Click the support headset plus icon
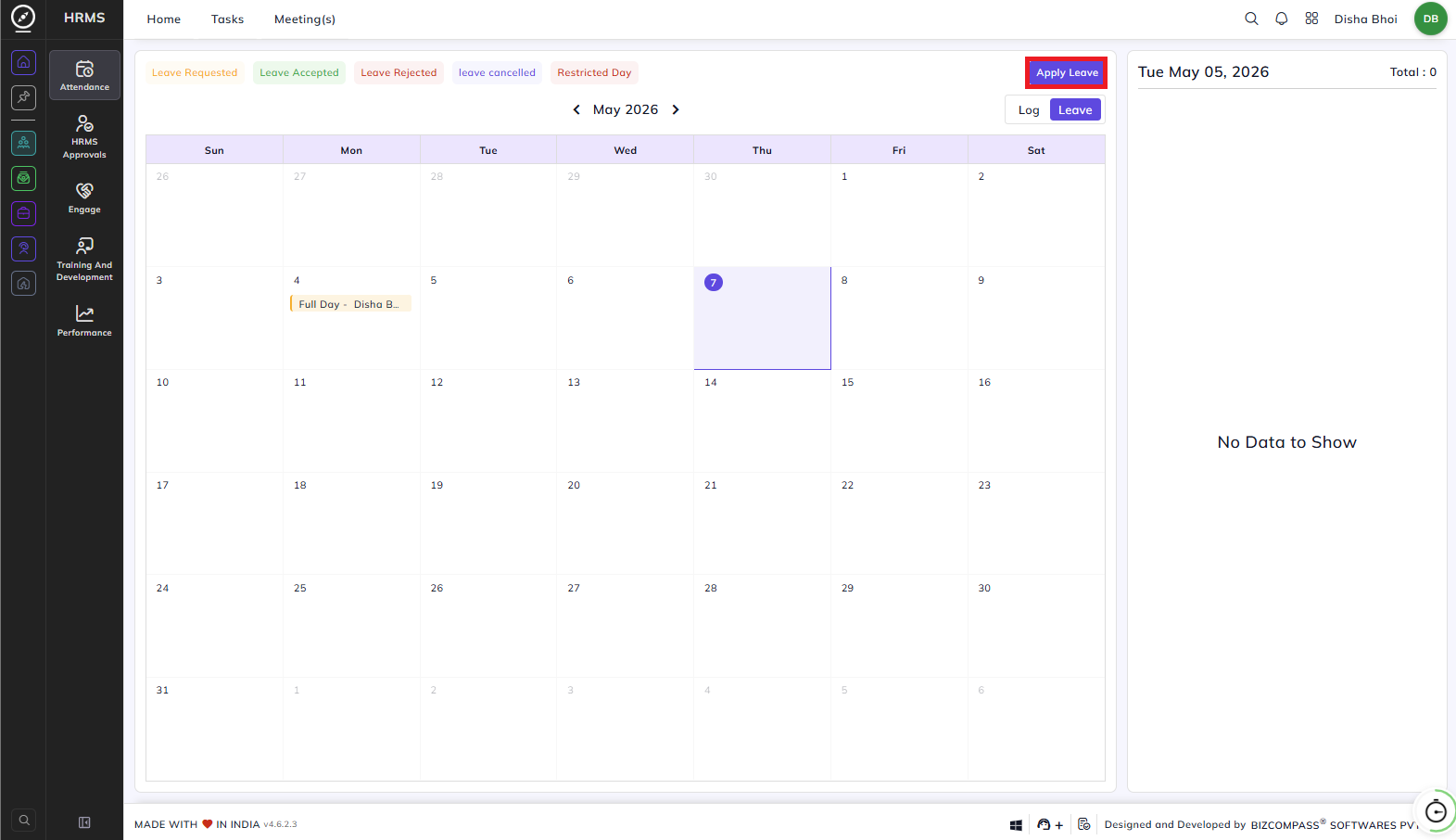 1050,825
